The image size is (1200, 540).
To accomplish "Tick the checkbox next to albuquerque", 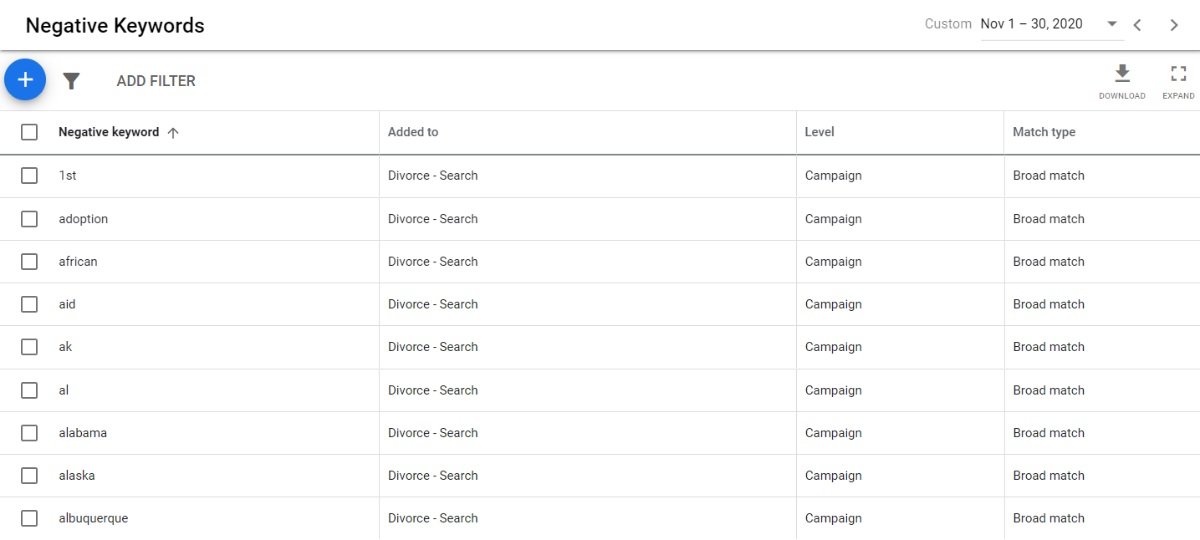I will click(x=29, y=518).
